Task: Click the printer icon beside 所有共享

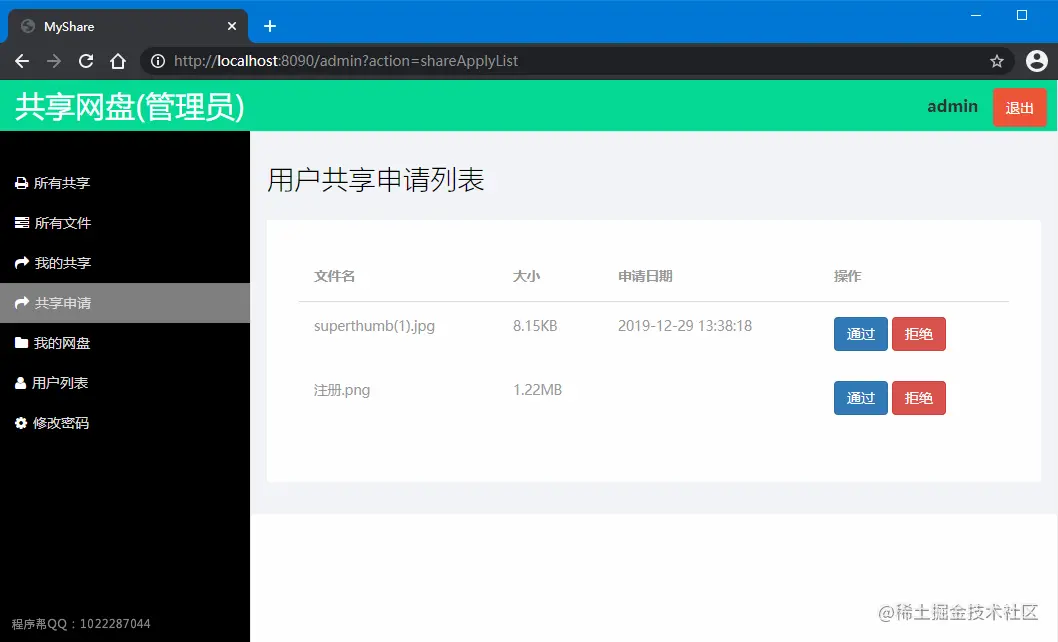Action: click(x=22, y=184)
